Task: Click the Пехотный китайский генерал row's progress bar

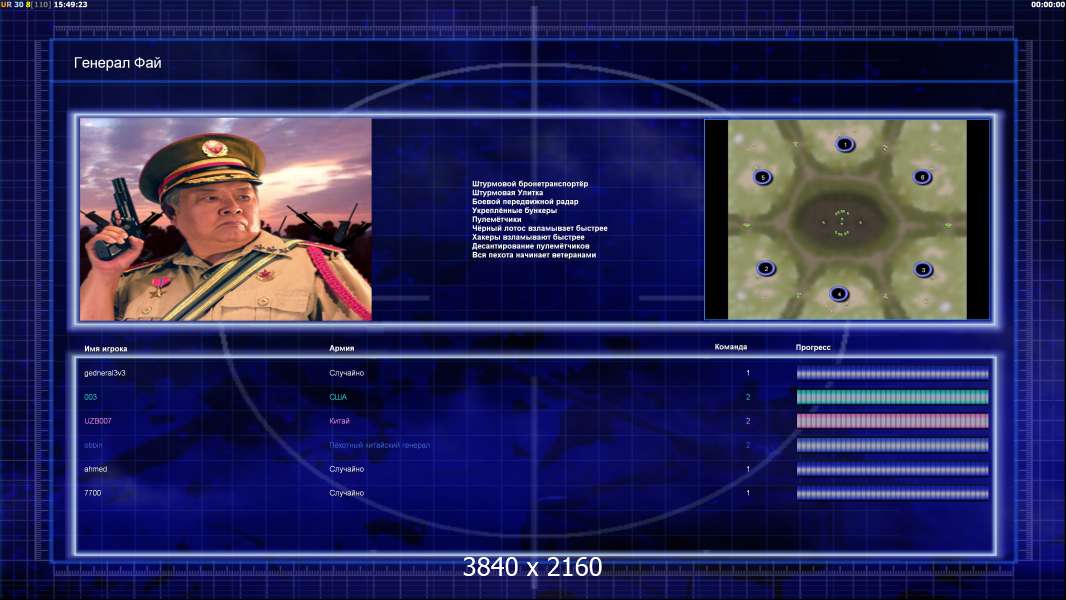Action: (892, 445)
